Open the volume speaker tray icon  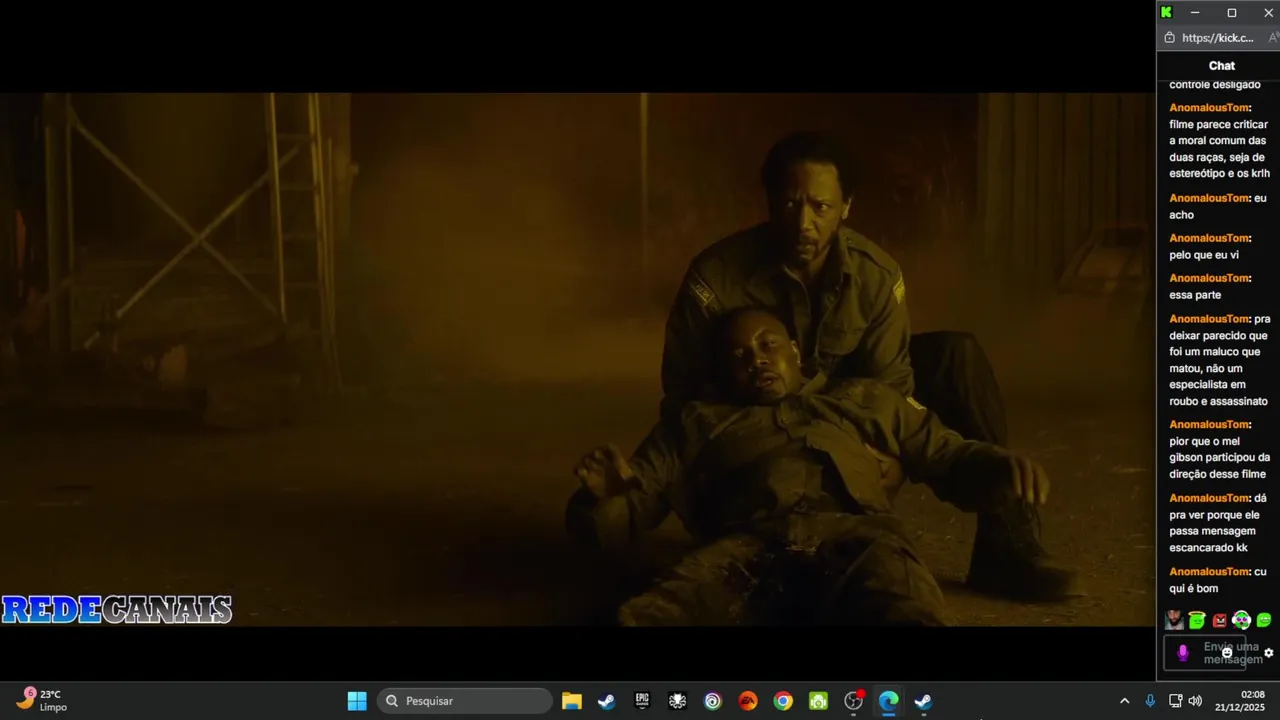click(1195, 701)
